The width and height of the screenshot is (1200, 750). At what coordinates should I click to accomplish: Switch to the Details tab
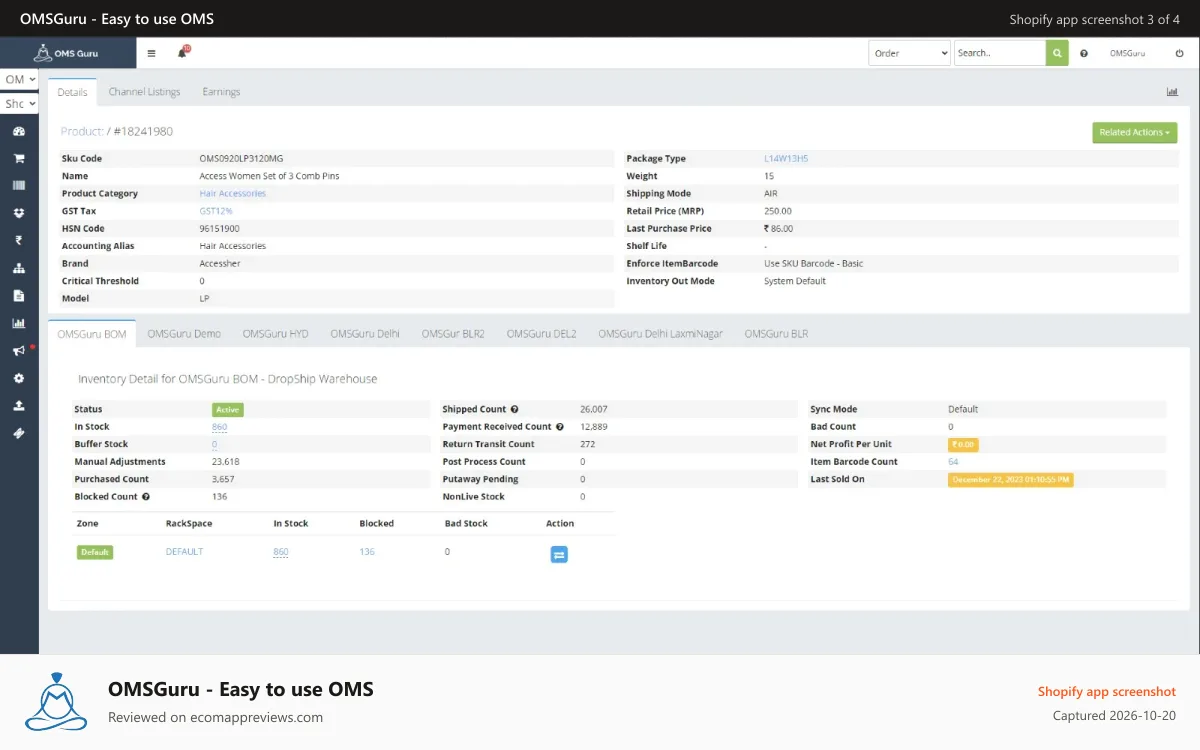pos(72,92)
